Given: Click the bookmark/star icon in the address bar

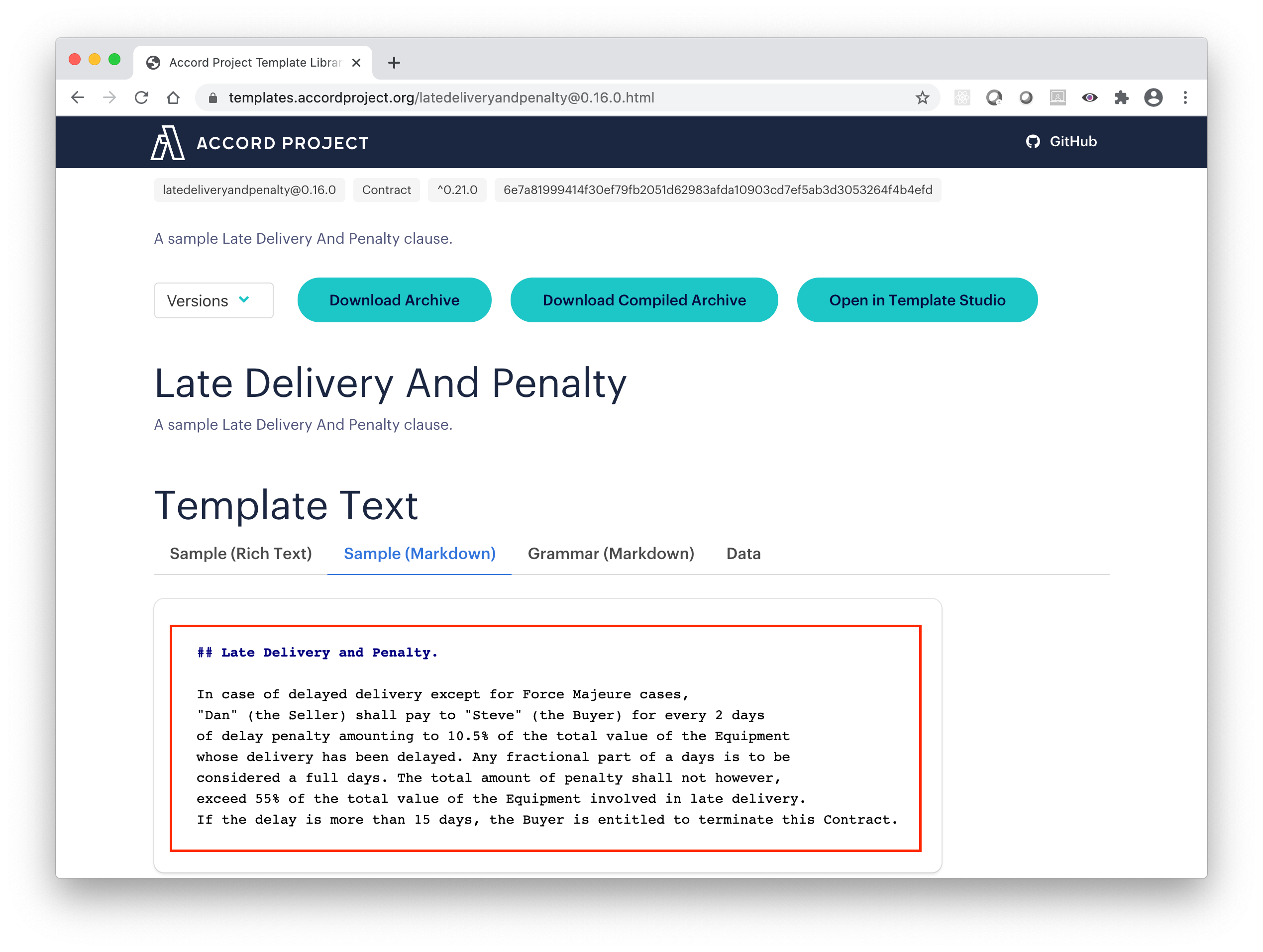Looking at the screenshot, I should [x=922, y=97].
